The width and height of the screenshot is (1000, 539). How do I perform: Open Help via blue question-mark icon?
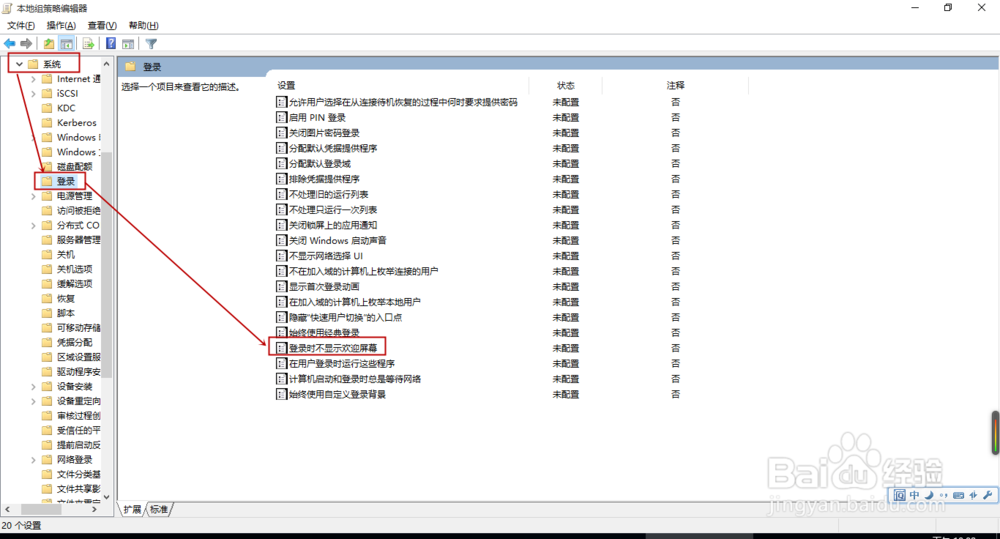[x=111, y=43]
